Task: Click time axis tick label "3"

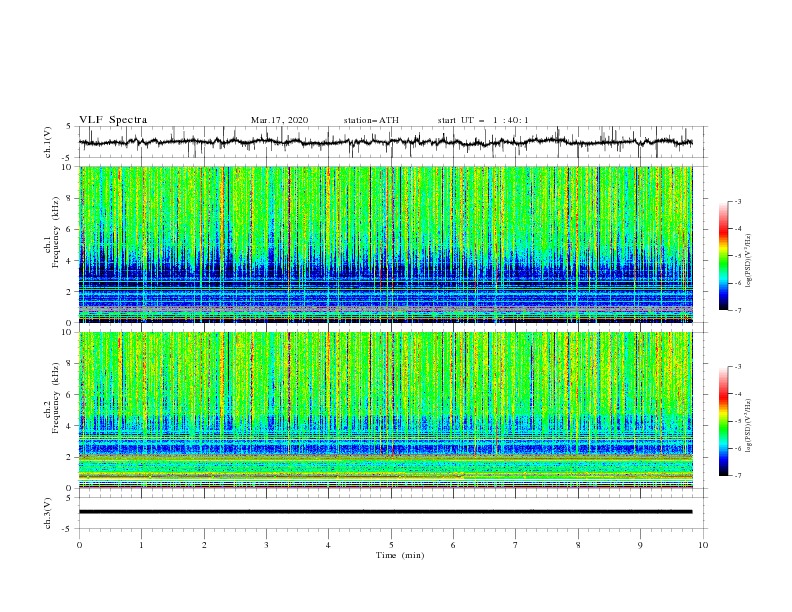Action: pos(266,545)
